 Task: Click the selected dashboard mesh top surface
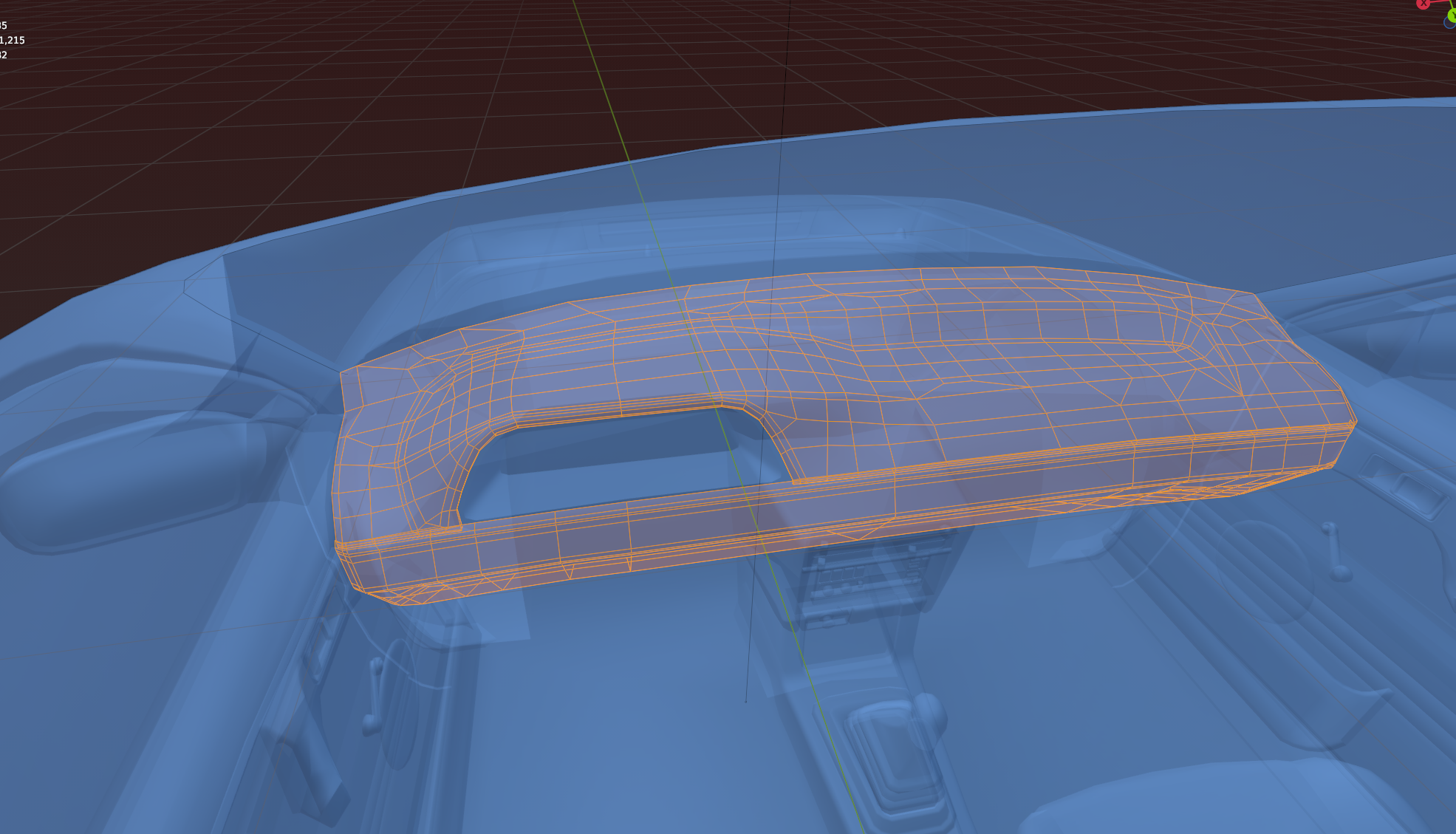pos(960,369)
